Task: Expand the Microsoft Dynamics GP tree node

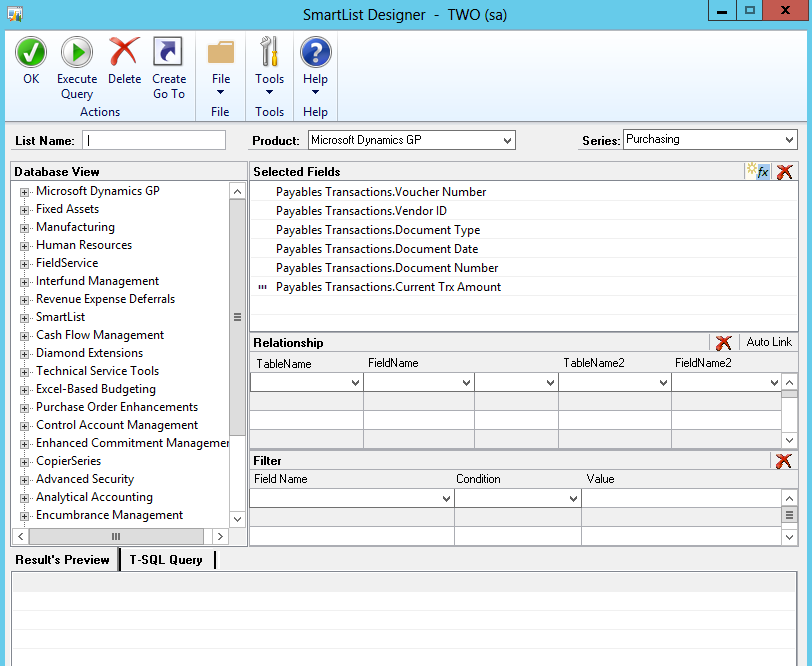Action: [24, 192]
